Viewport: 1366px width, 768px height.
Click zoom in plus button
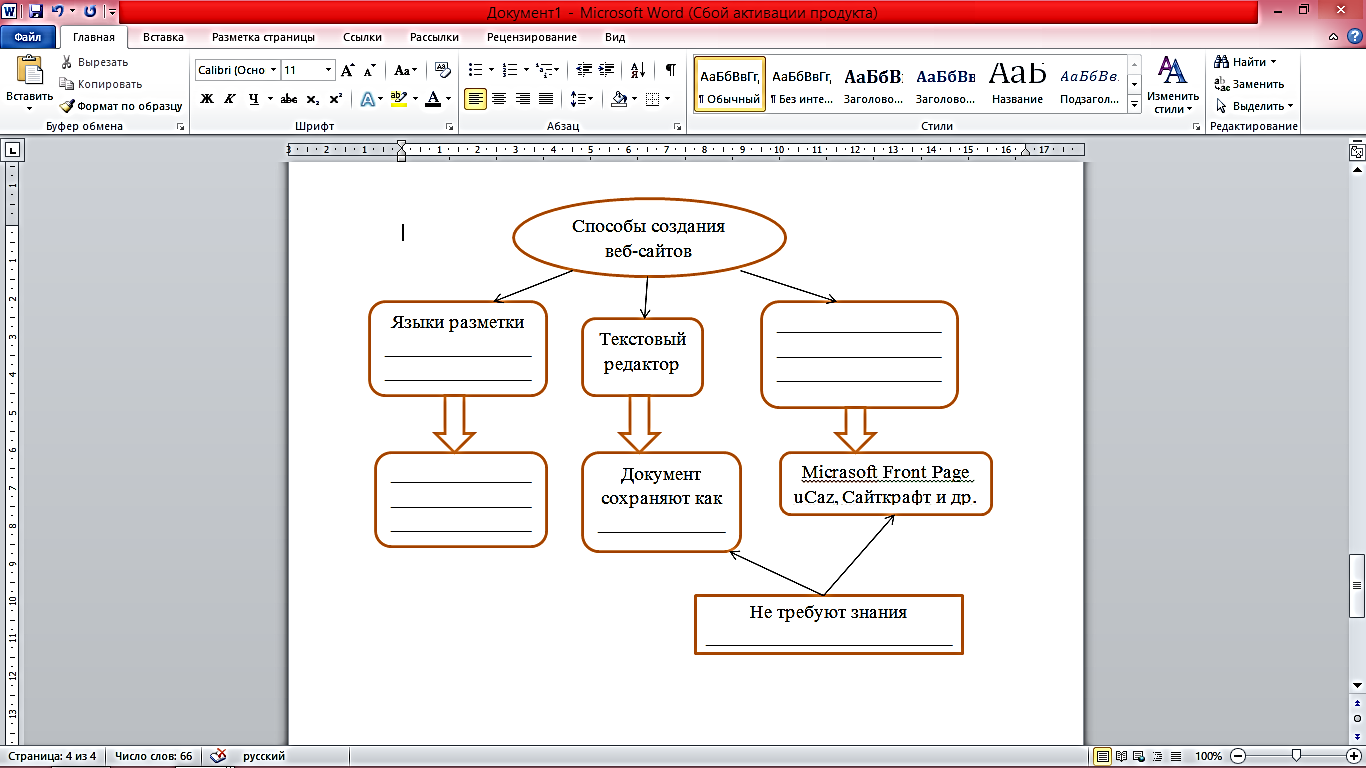[1354, 756]
